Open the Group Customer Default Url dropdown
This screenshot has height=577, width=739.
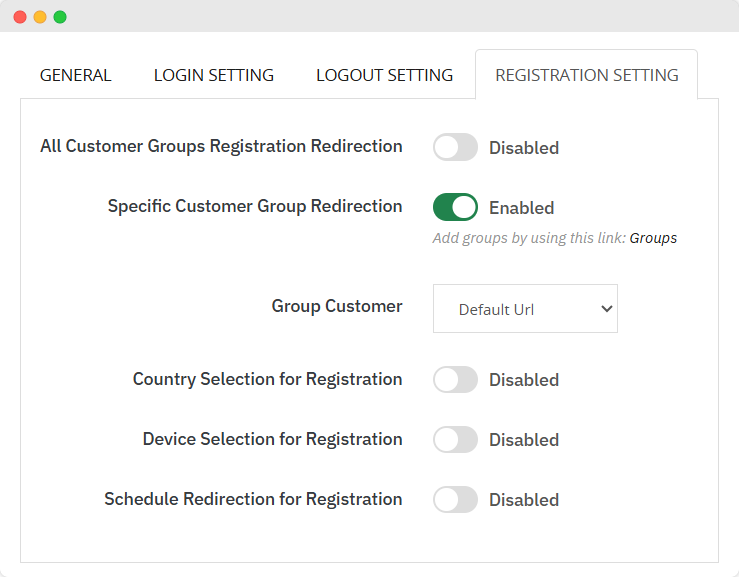point(525,309)
